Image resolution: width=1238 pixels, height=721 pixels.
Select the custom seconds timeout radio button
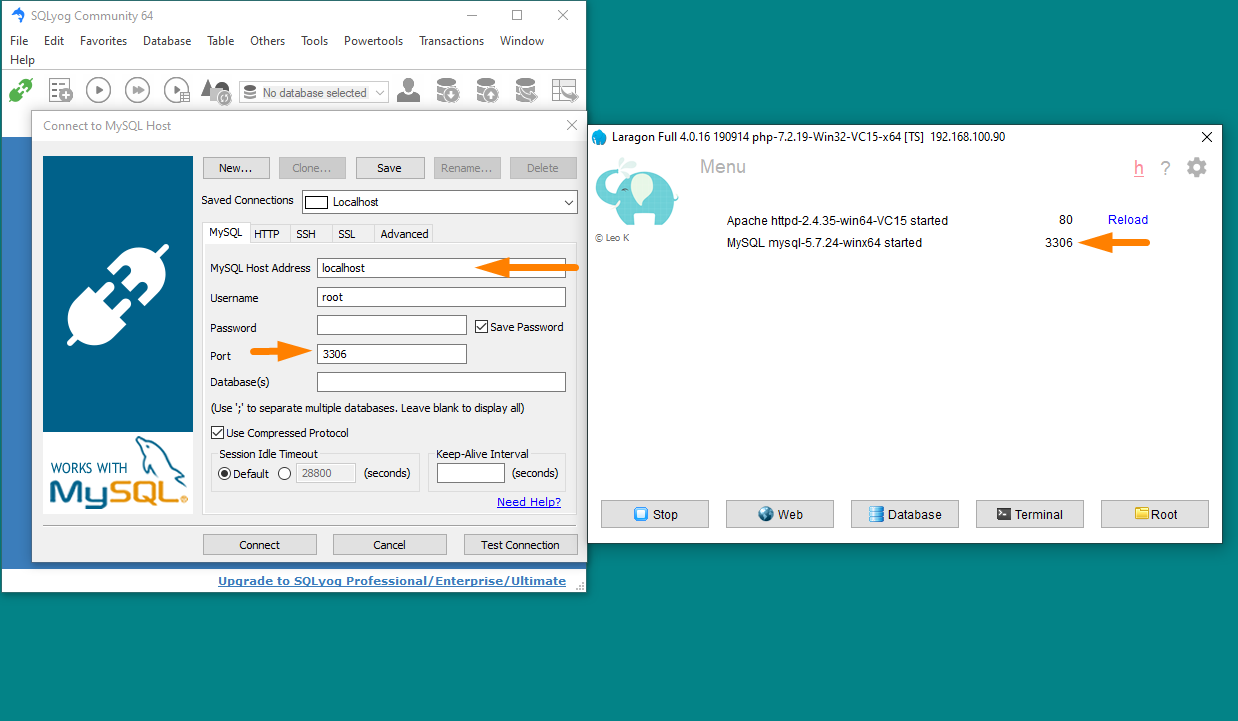click(x=284, y=473)
